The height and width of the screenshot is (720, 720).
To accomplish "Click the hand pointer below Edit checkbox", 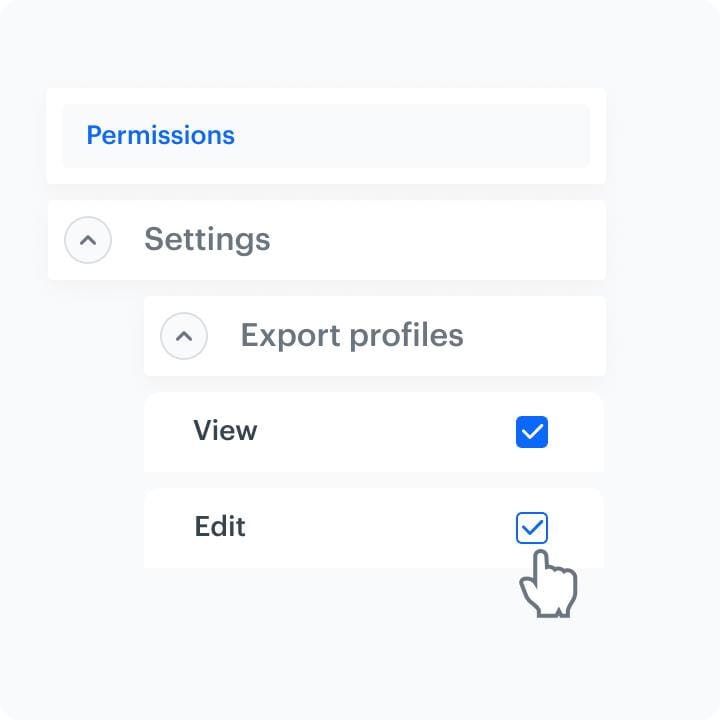I will (x=546, y=585).
